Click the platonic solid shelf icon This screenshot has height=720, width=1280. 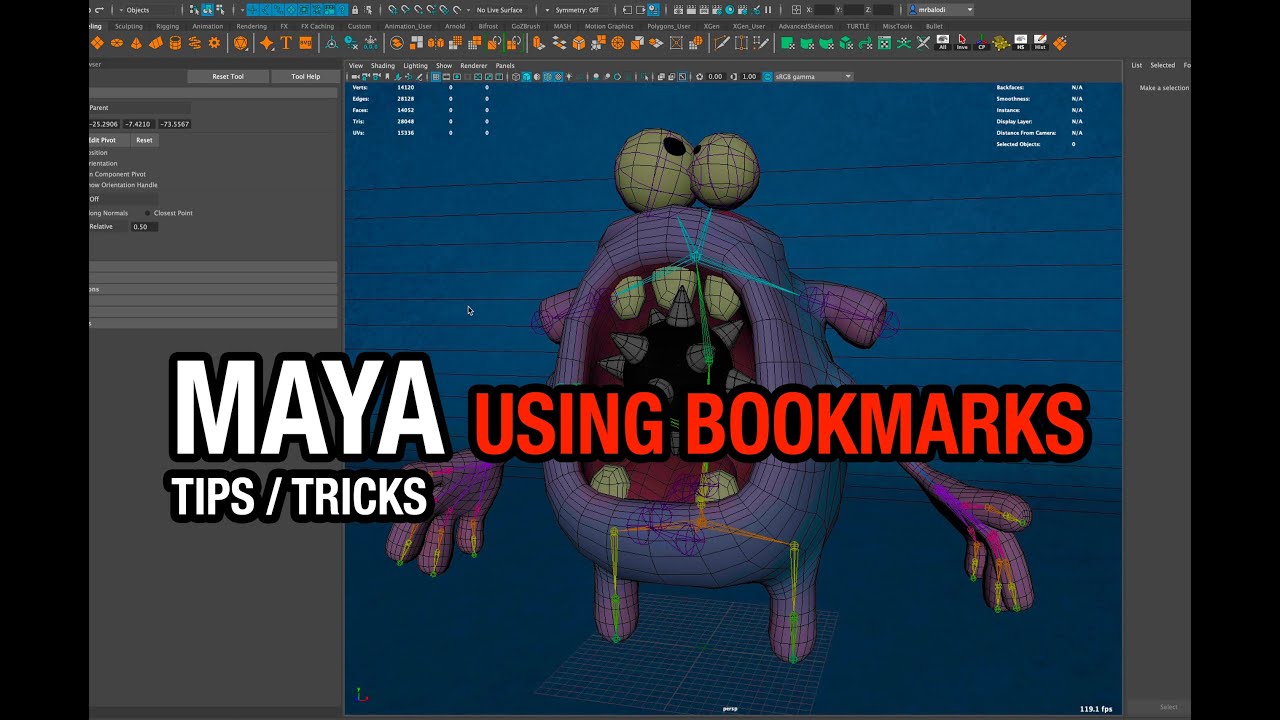[241, 43]
